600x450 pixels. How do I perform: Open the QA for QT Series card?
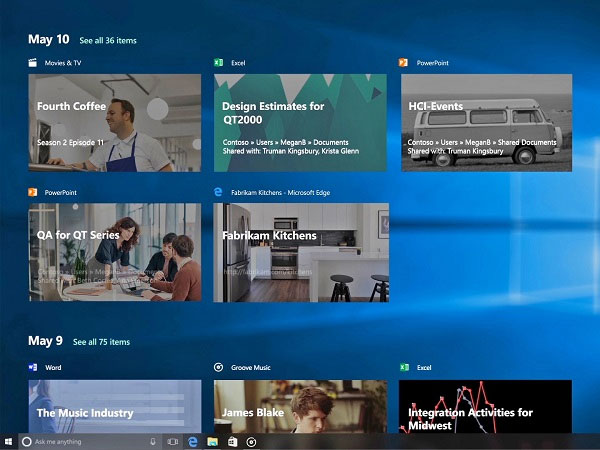click(x=115, y=252)
